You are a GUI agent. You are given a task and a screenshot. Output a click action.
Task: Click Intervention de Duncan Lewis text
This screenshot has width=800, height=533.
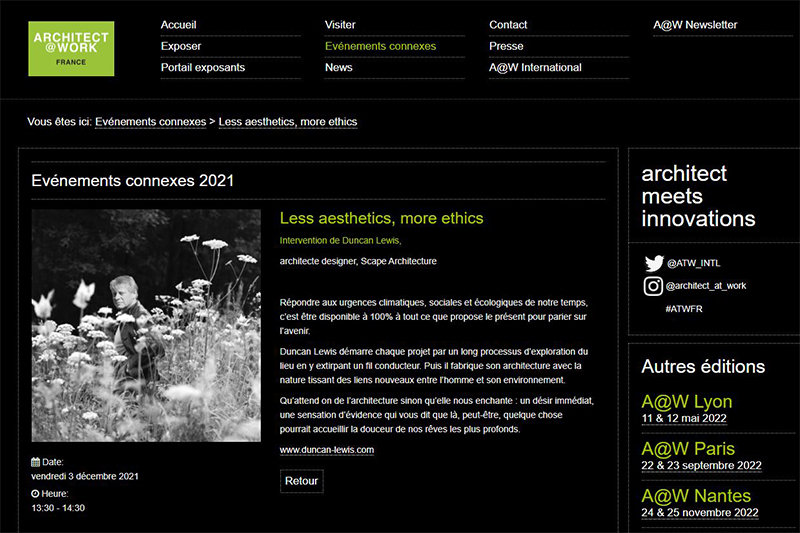(340, 241)
